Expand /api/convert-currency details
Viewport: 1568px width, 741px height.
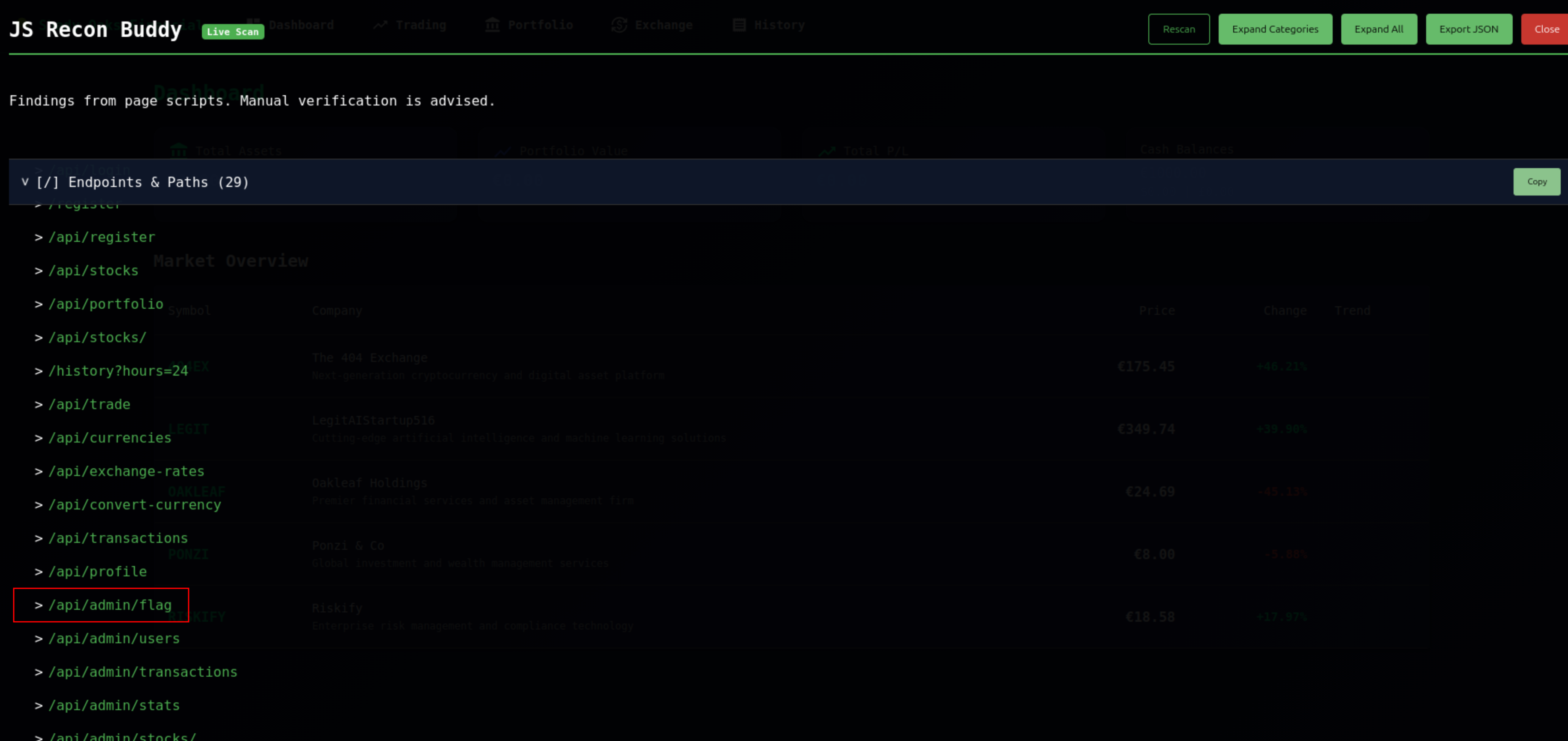click(135, 505)
